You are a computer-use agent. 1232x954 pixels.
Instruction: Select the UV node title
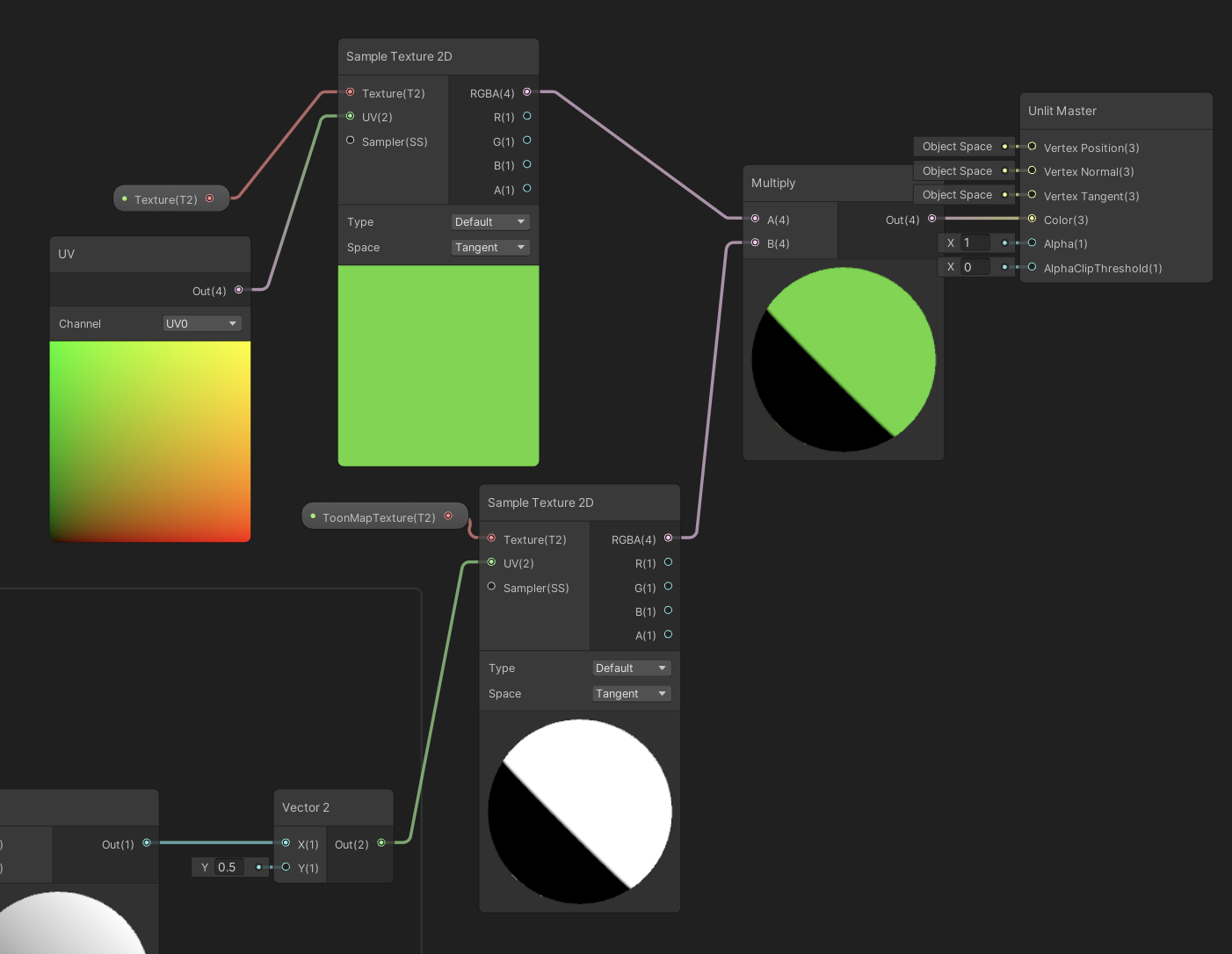[67, 254]
